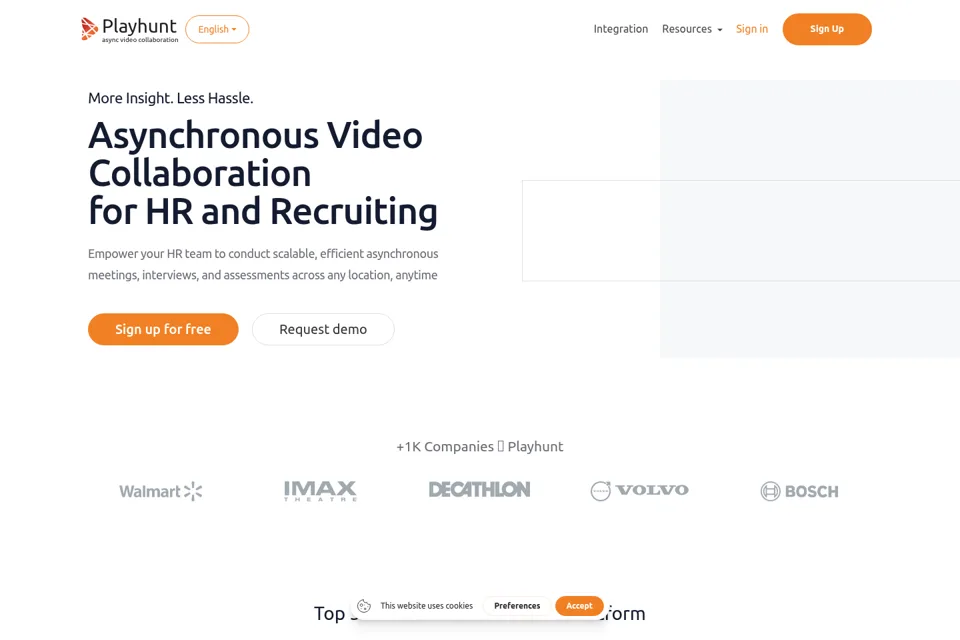Click the cookie icon in banner
This screenshot has width=960, height=640.
tap(364, 606)
